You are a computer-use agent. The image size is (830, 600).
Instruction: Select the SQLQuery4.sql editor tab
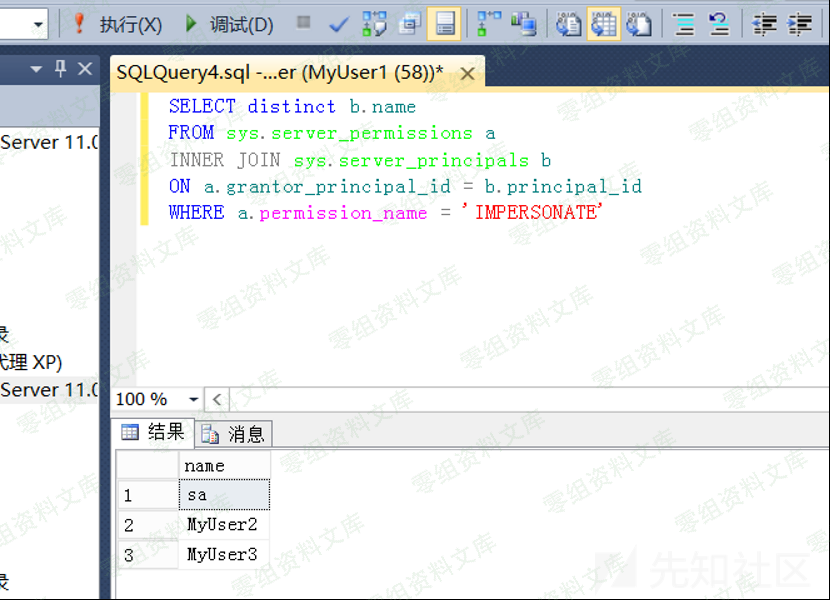(280, 73)
